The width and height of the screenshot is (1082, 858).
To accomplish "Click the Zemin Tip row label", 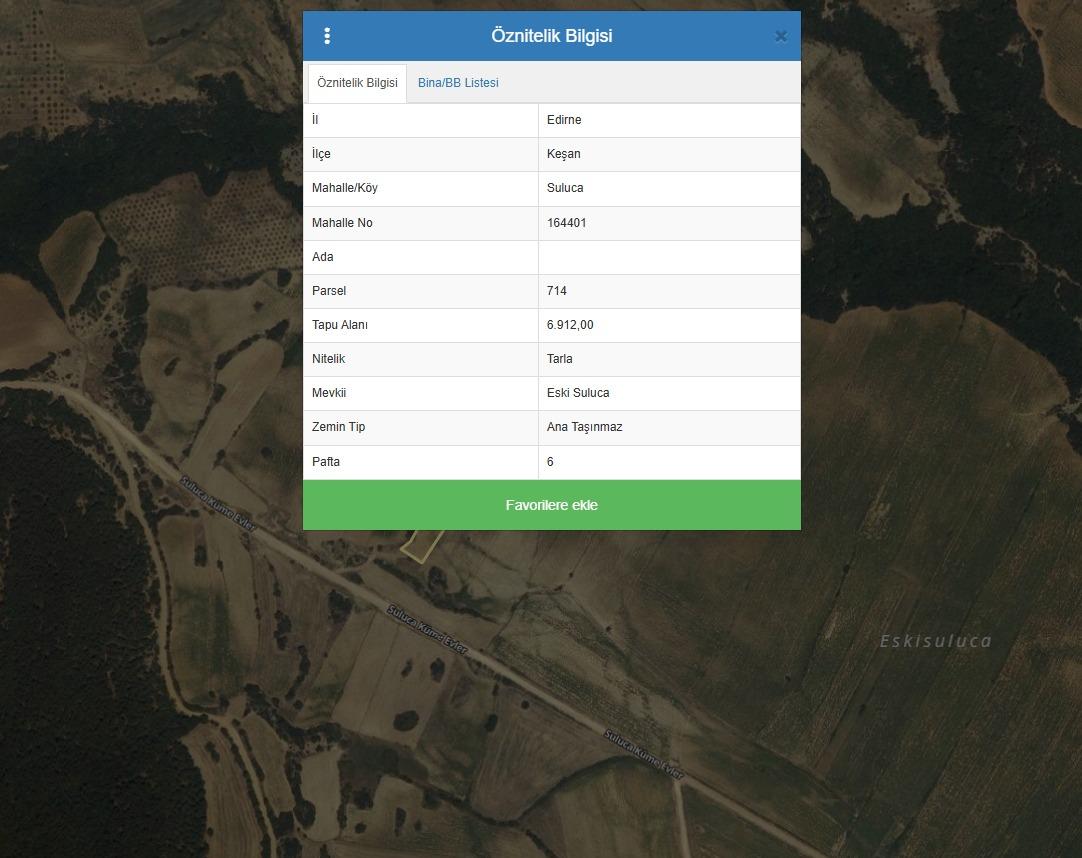I will coord(338,427).
